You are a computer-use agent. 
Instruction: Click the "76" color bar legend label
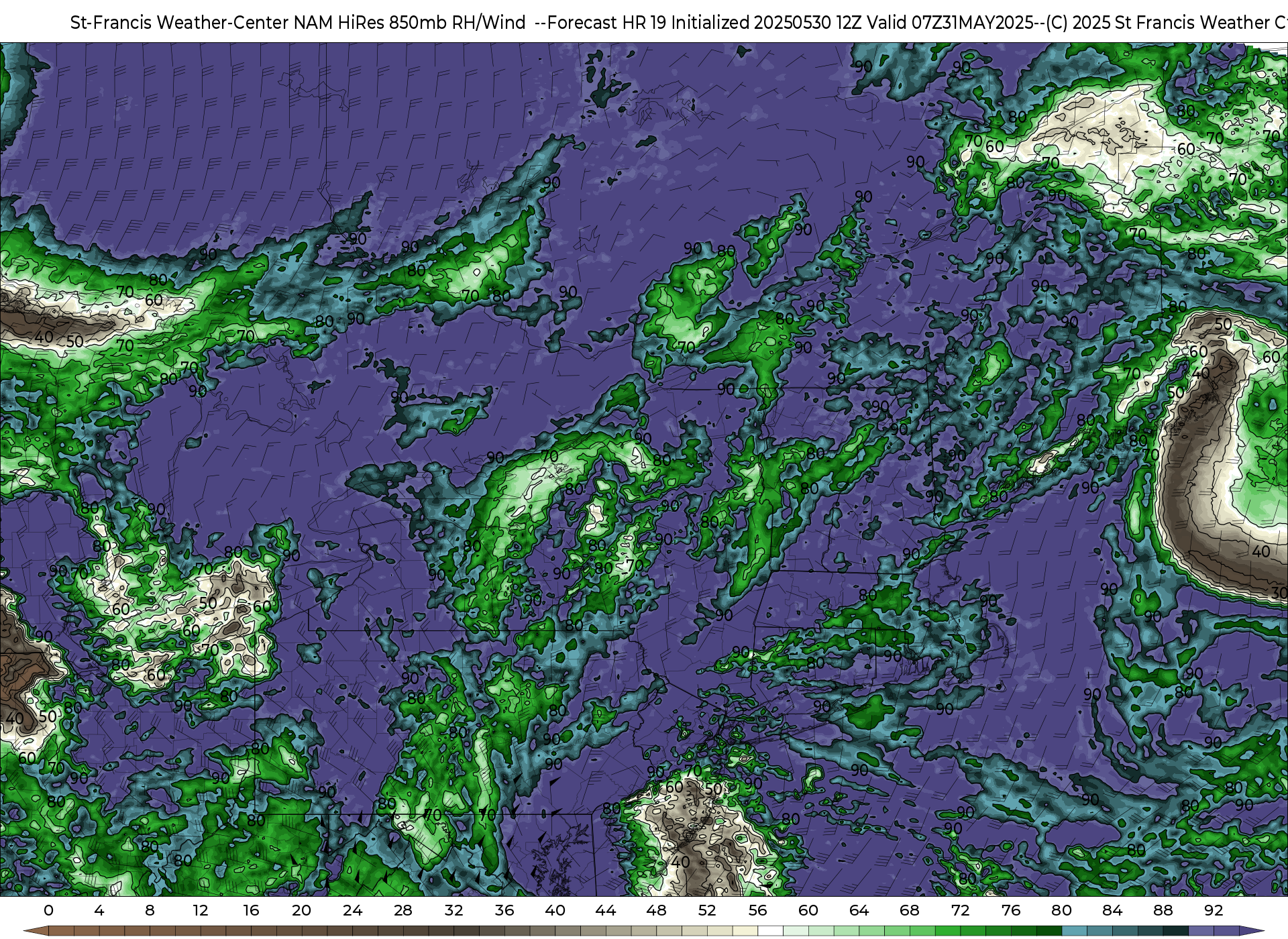(1011, 910)
